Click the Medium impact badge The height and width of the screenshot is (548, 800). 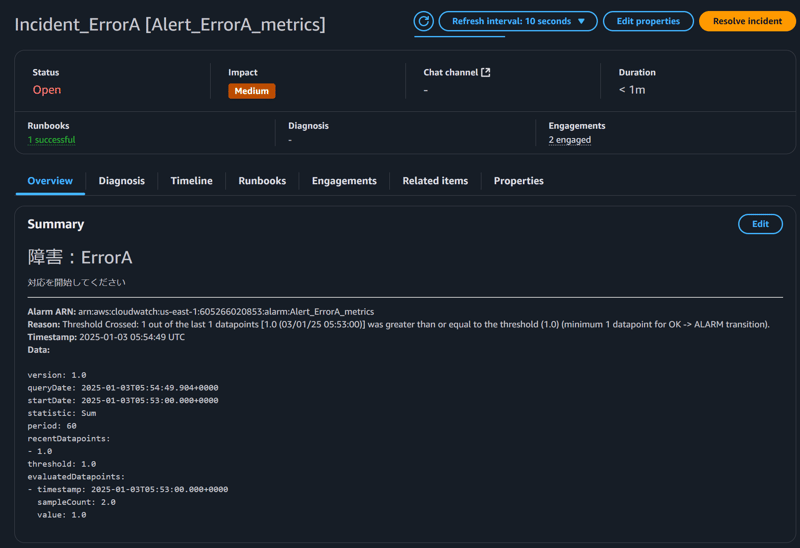[251, 91]
